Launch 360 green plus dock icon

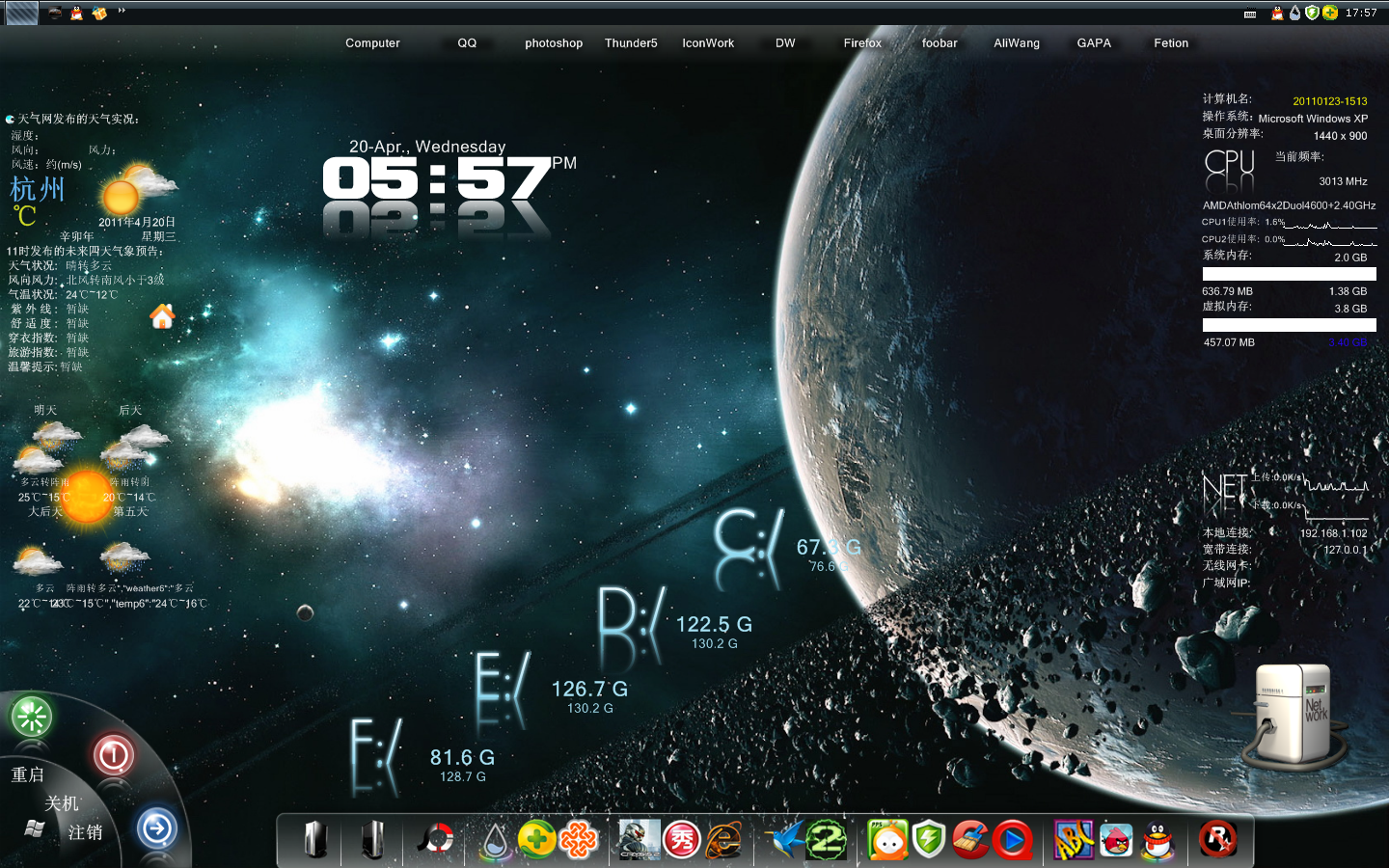pos(537,840)
